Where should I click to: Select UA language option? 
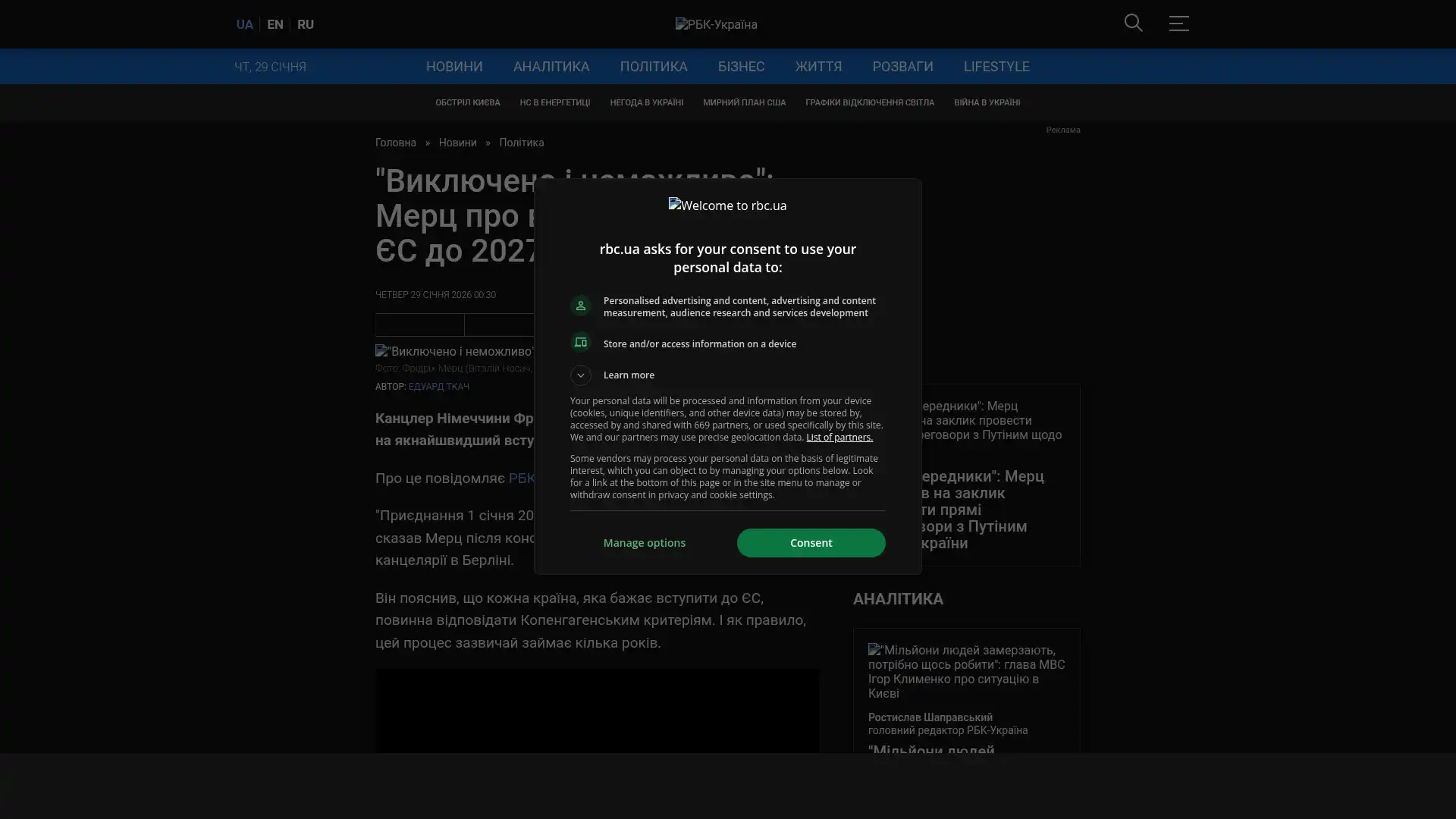pos(244,24)
